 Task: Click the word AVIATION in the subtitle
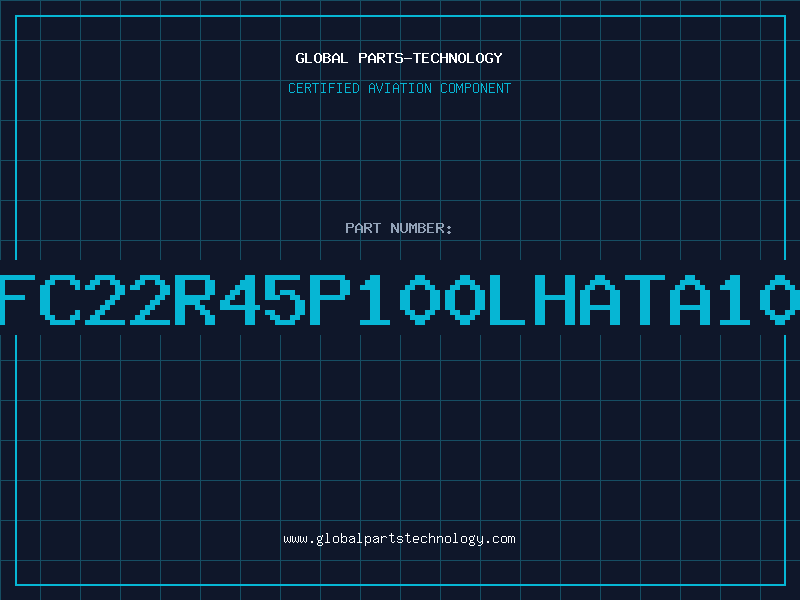click(399, 88)
